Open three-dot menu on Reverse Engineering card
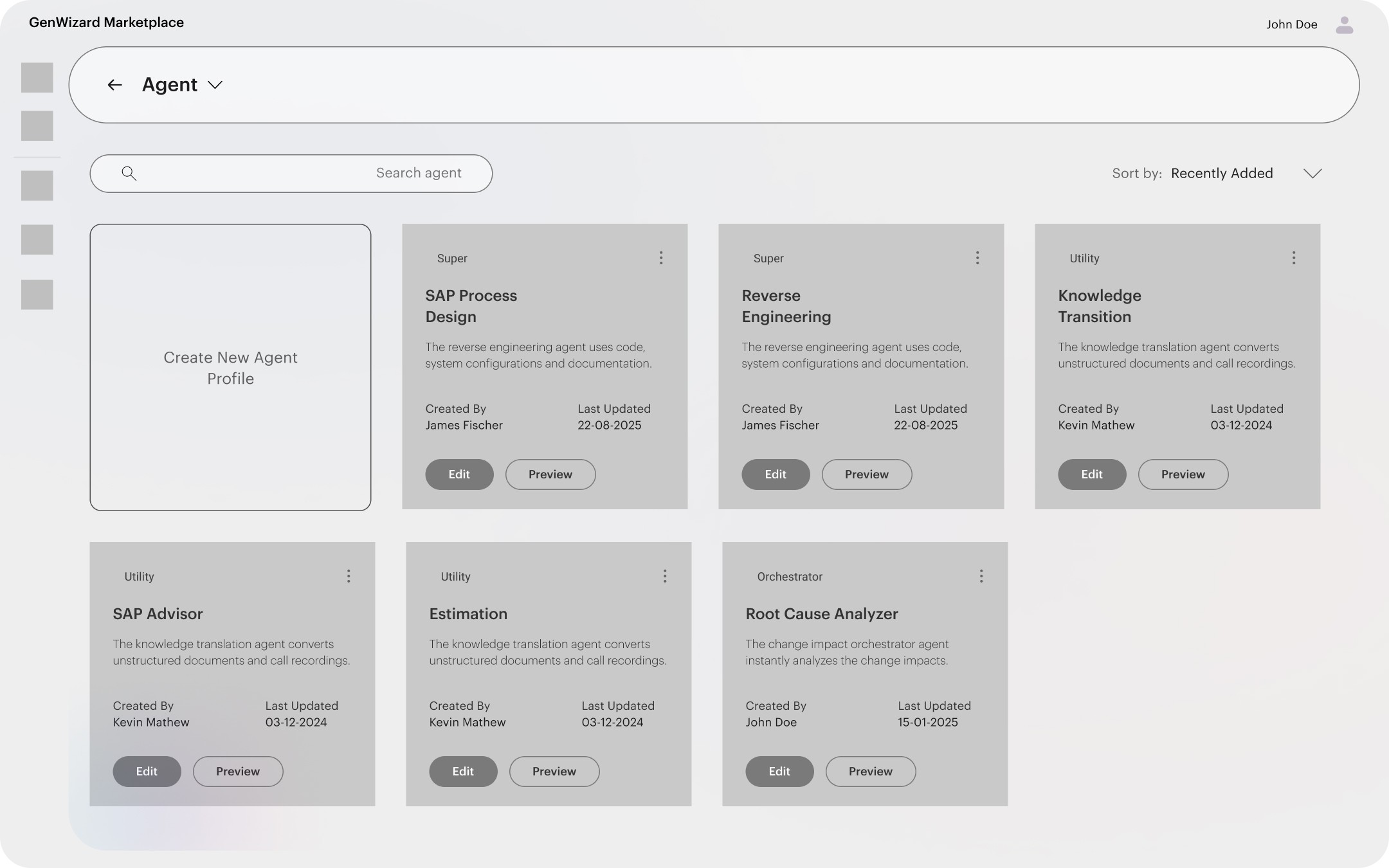 (977, 258)
